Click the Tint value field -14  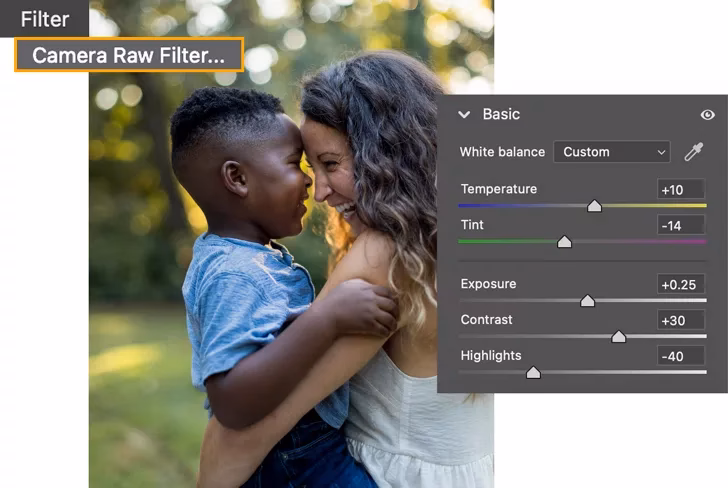tap(681, 225)
